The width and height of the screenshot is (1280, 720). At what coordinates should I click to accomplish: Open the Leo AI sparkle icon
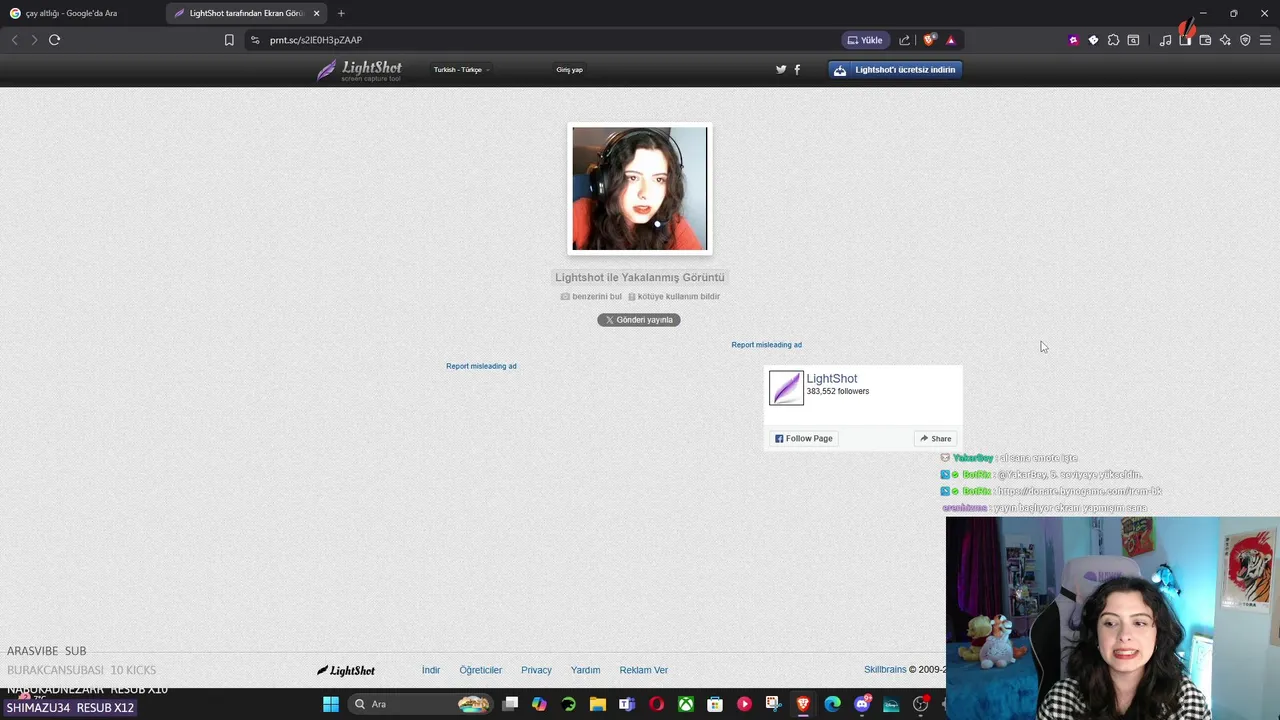pyautogui.click(x=1225, y=40)
